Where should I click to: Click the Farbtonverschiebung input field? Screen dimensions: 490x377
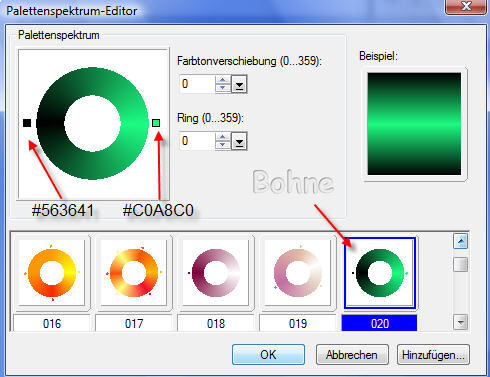(x=198, y=84)
